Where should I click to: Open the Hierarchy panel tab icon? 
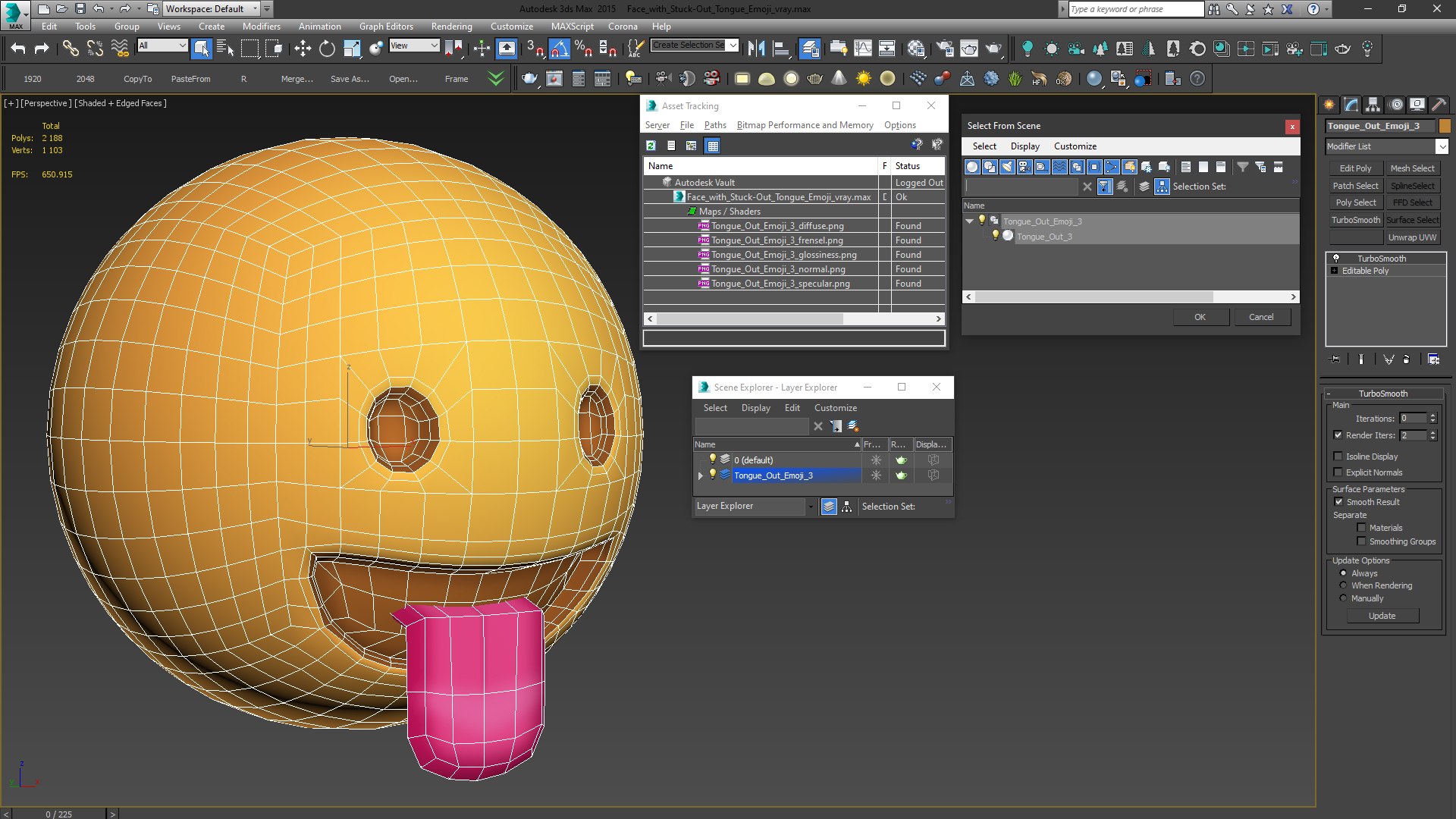coord(1373,105)
